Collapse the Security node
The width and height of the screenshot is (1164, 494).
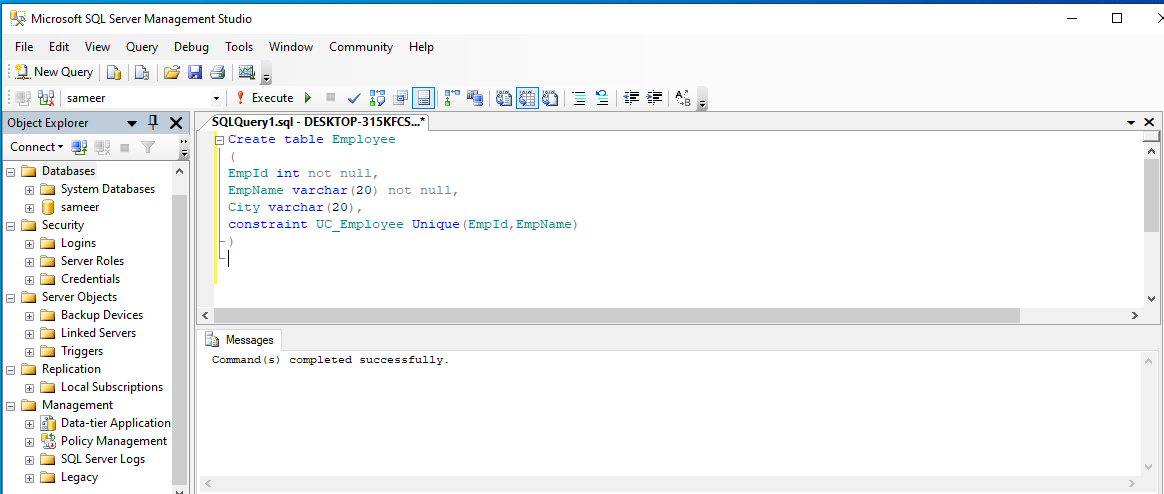point(10,225)
